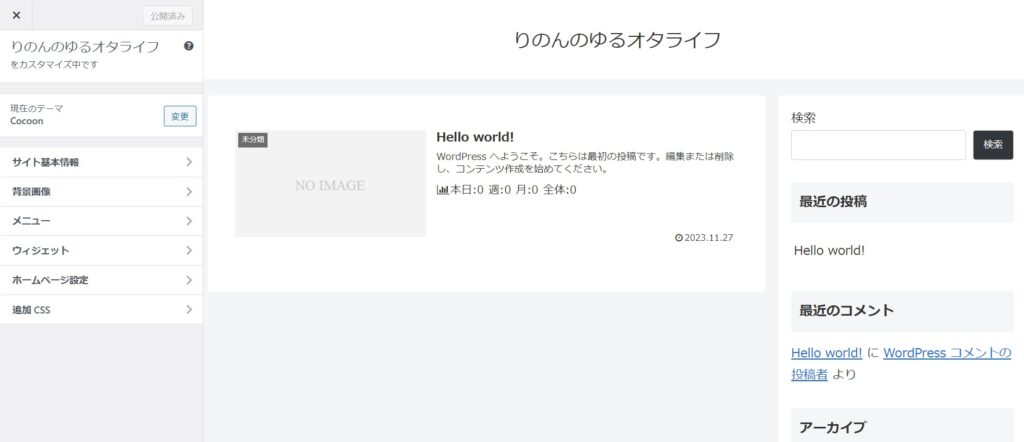1024x442 pixels.
Task: Close the customizer with X icon
Action: 16,16
